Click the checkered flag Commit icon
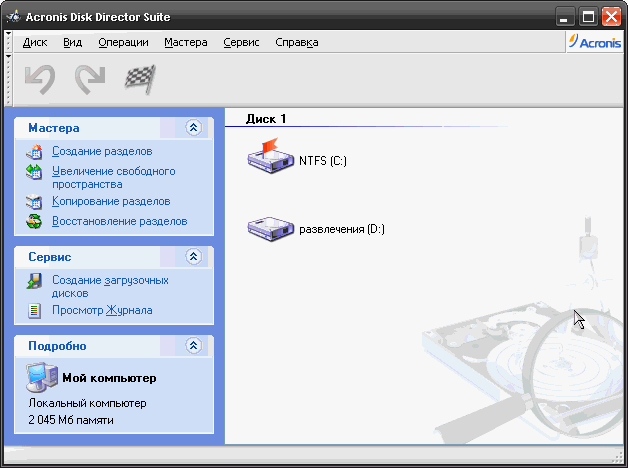The width and height of the screenshot is (628, 468). coord(140,79)
